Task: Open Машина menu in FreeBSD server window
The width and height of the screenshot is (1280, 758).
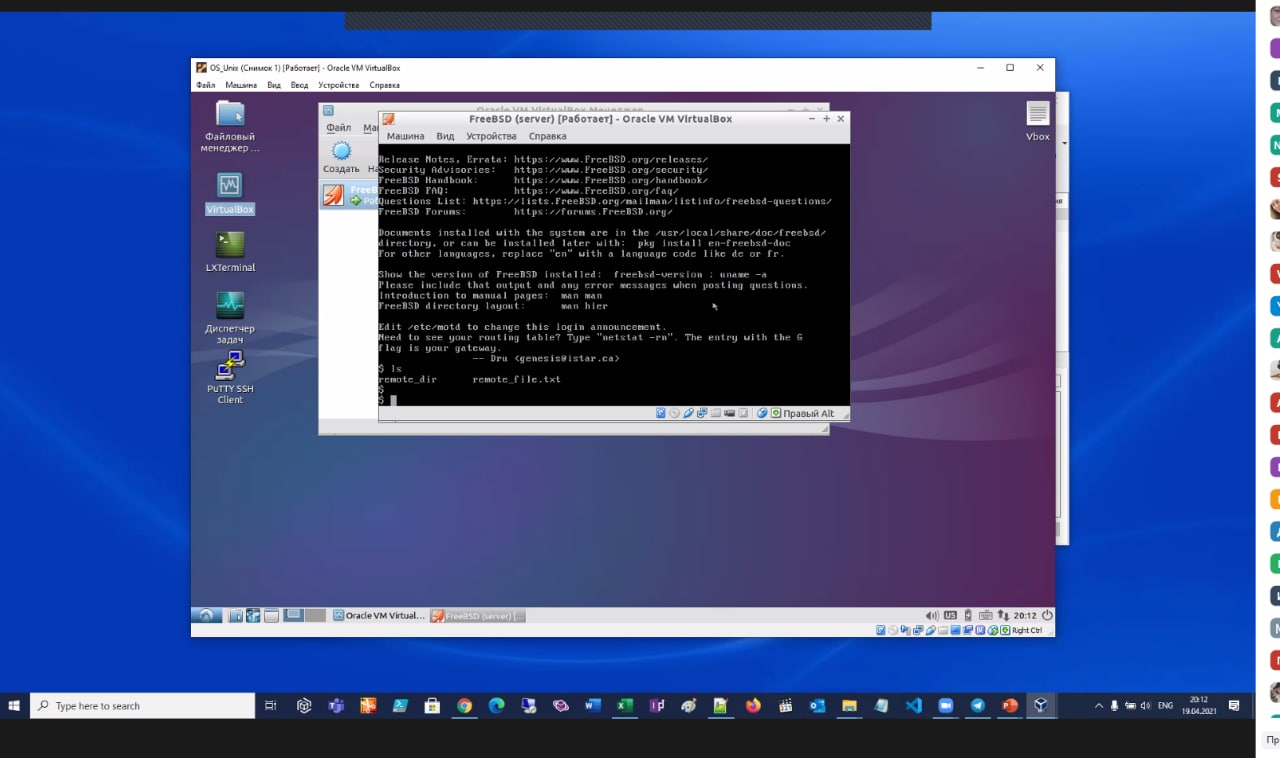Action: pos(405,136)
